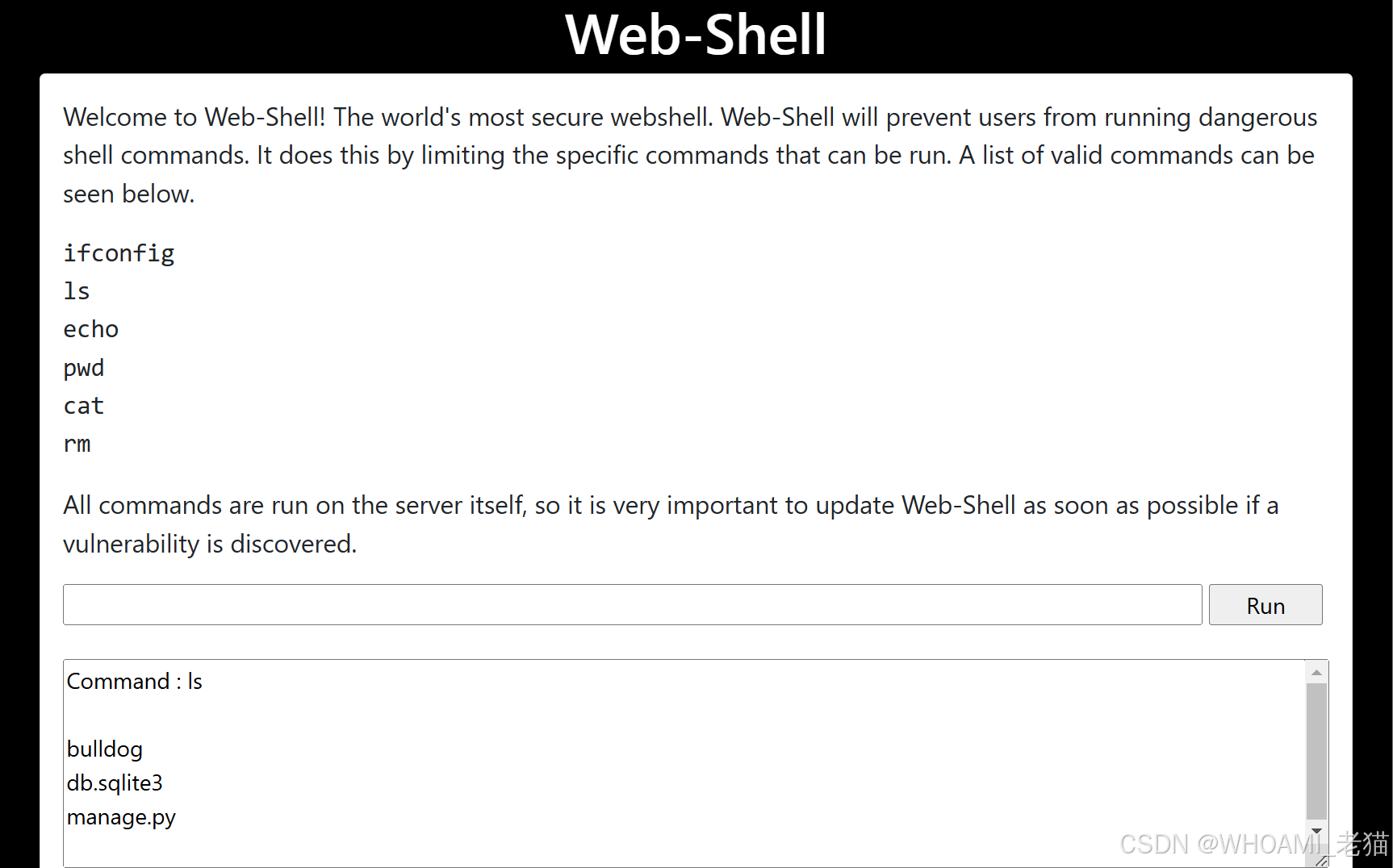
Task: Click db.sqlite3 in the output listing
Action: pos(115,783)
